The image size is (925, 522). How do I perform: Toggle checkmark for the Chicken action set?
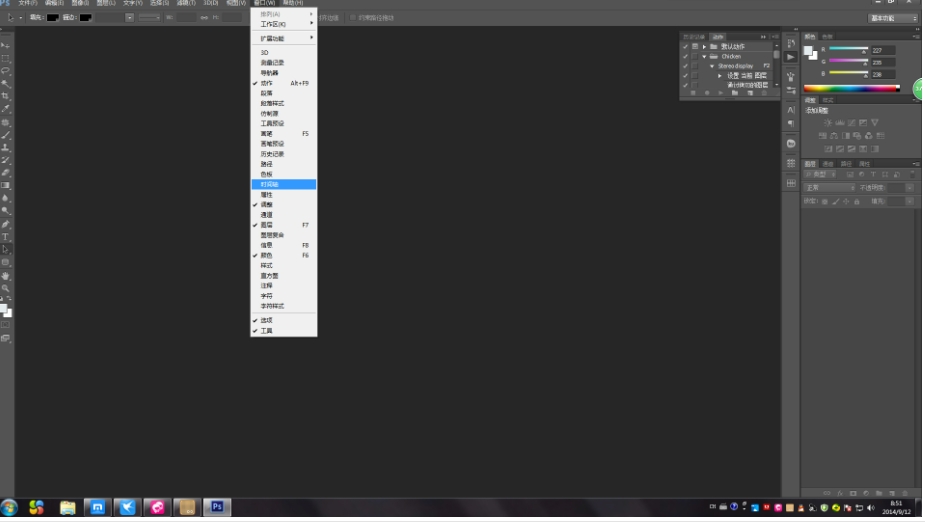tap(685, 56)
